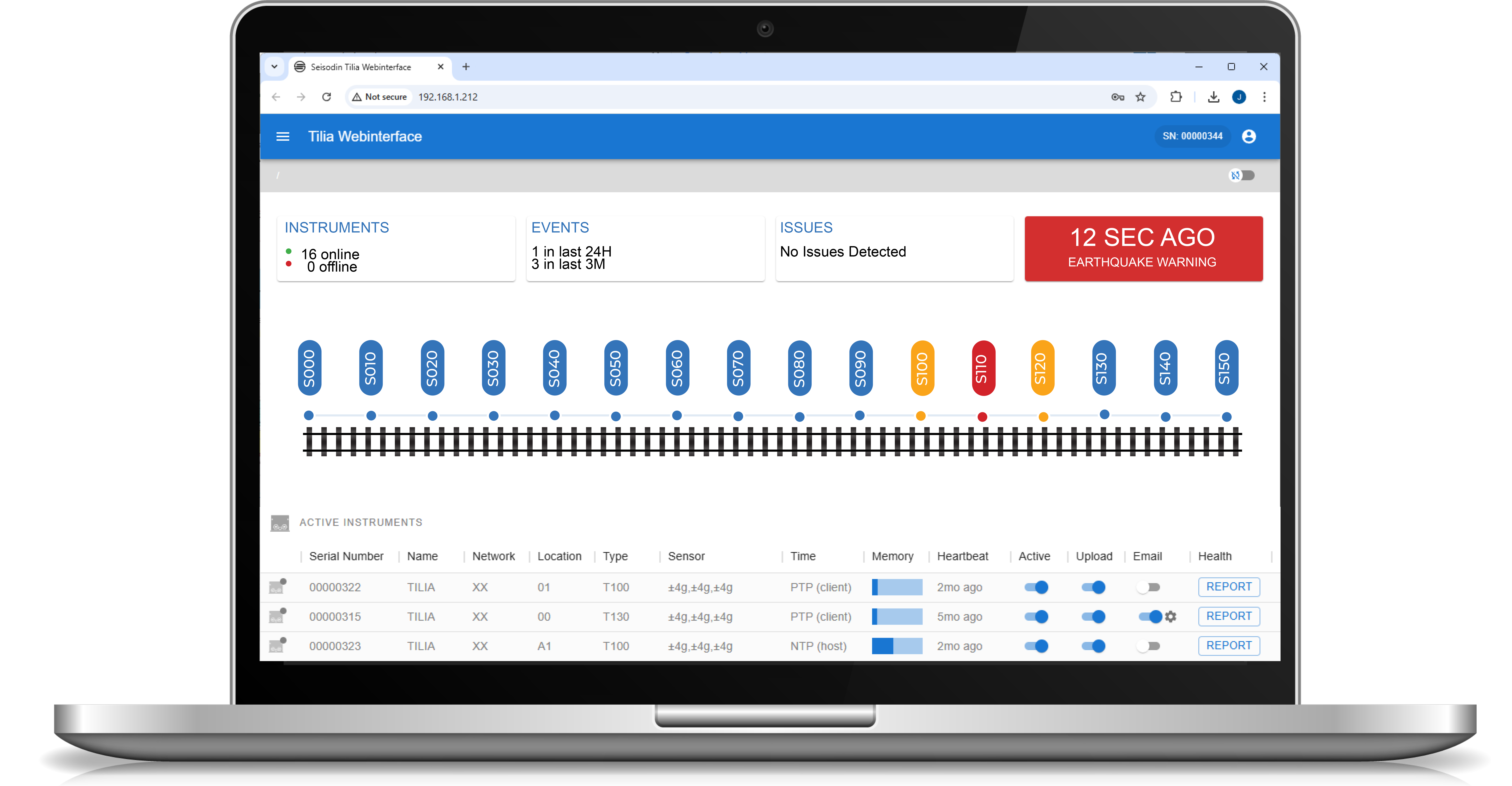Open the Chrome three-dot menu

(x=1264, y=97)
